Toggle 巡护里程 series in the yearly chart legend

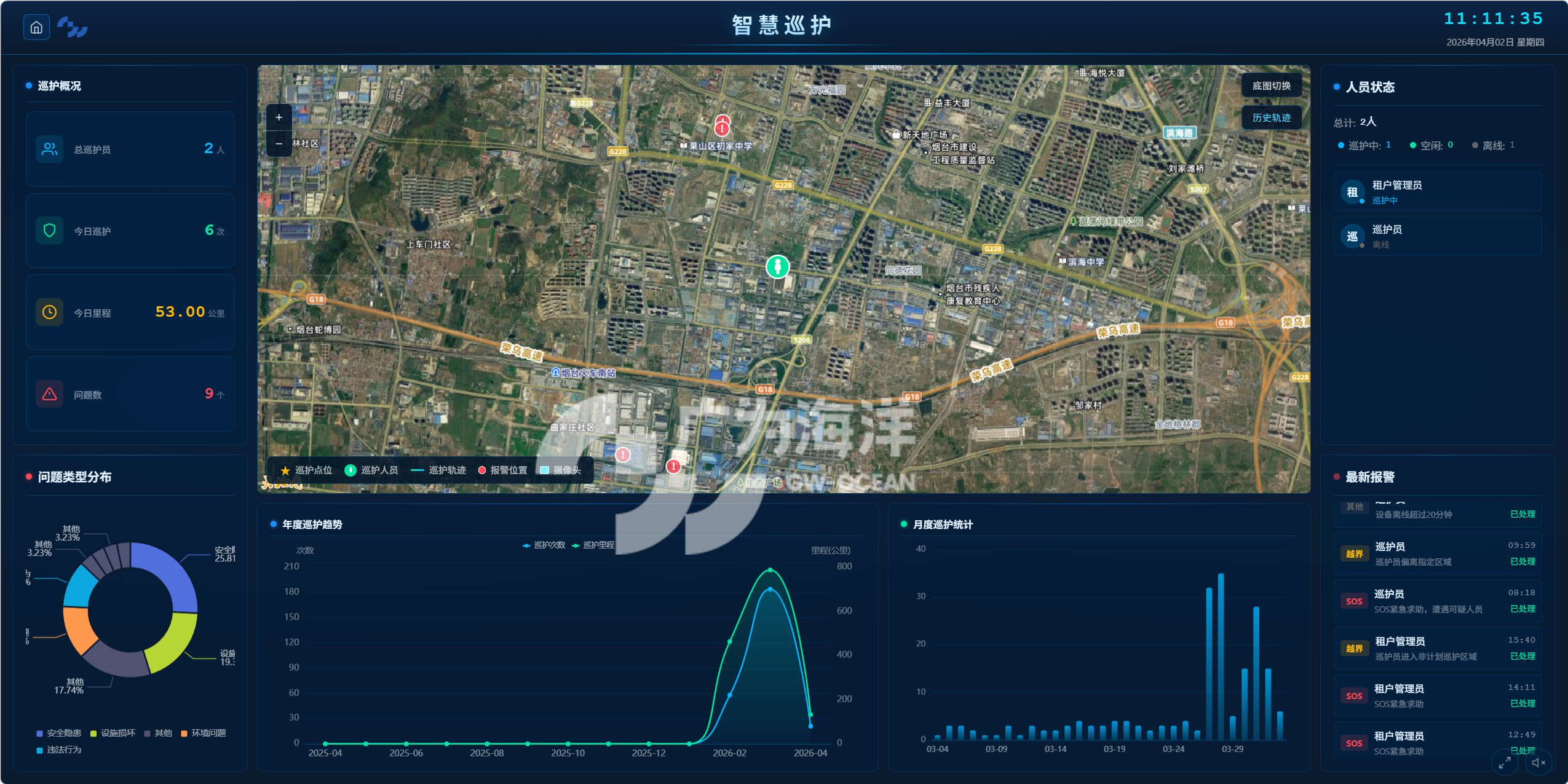click(593, 545)
